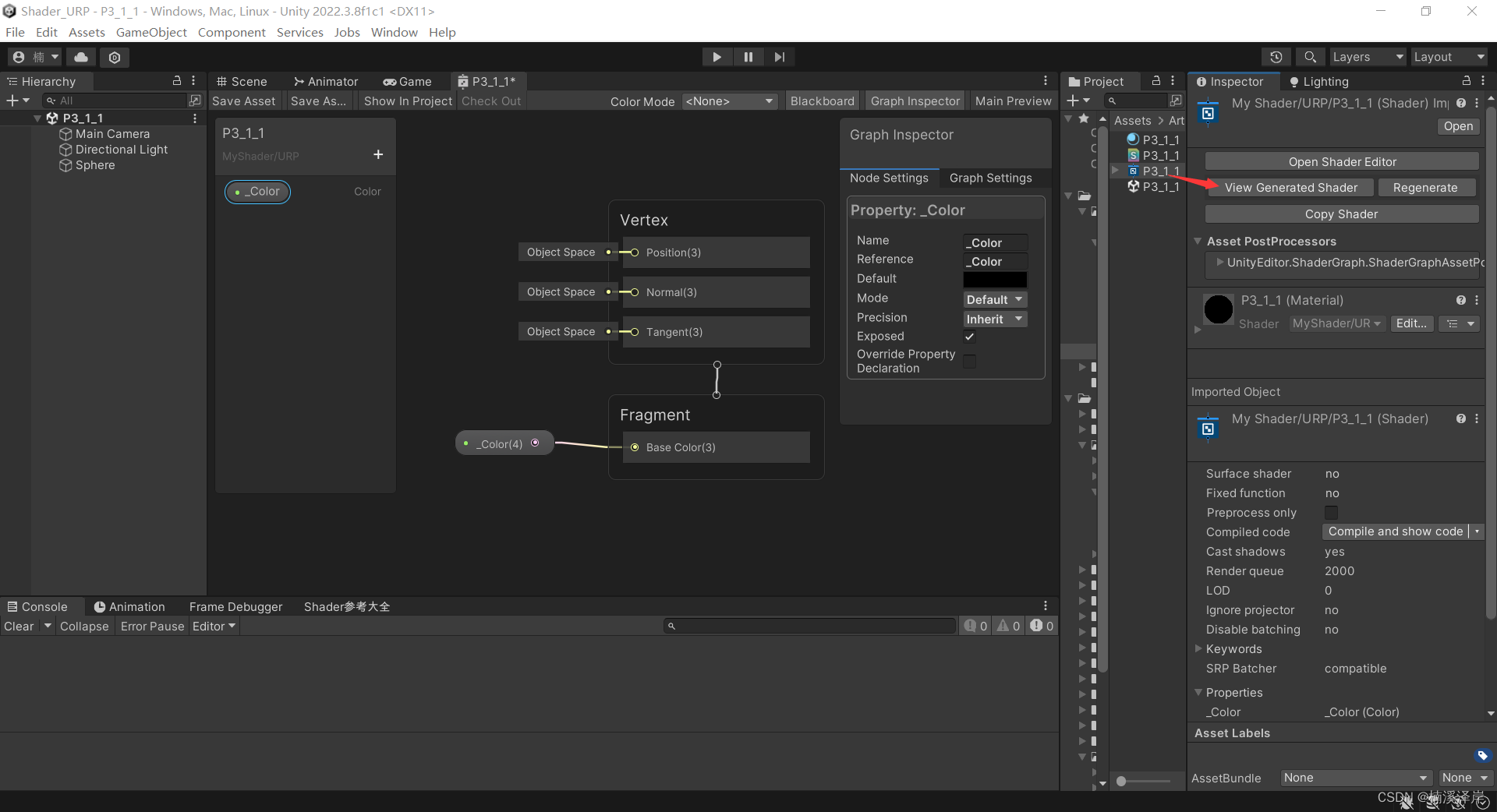Open Project create plus menu
This screenshot has height=812, width=1497.
(1078, 101)
